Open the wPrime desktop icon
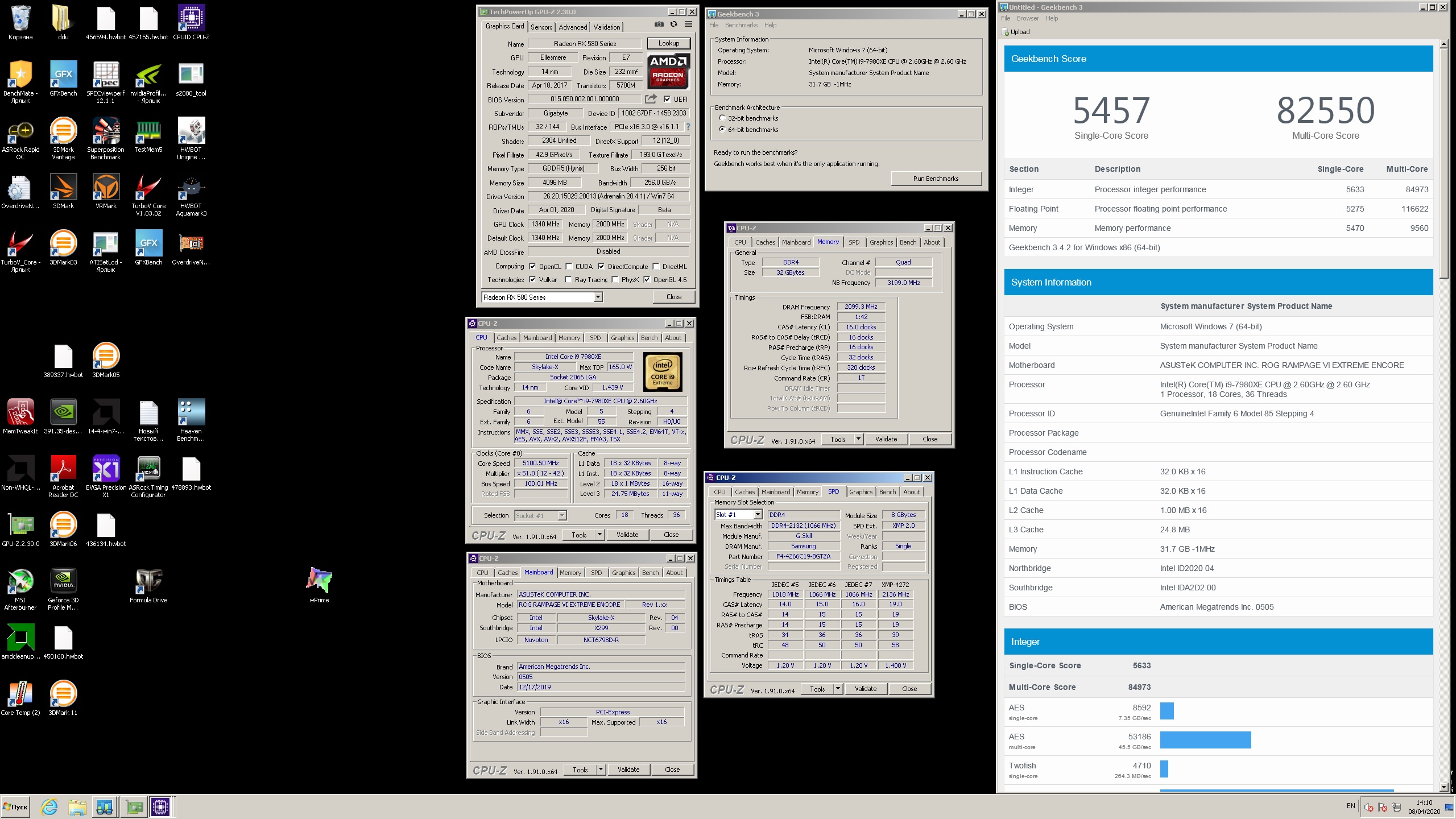The image size is (1456, 819). (x=319, y=585)
